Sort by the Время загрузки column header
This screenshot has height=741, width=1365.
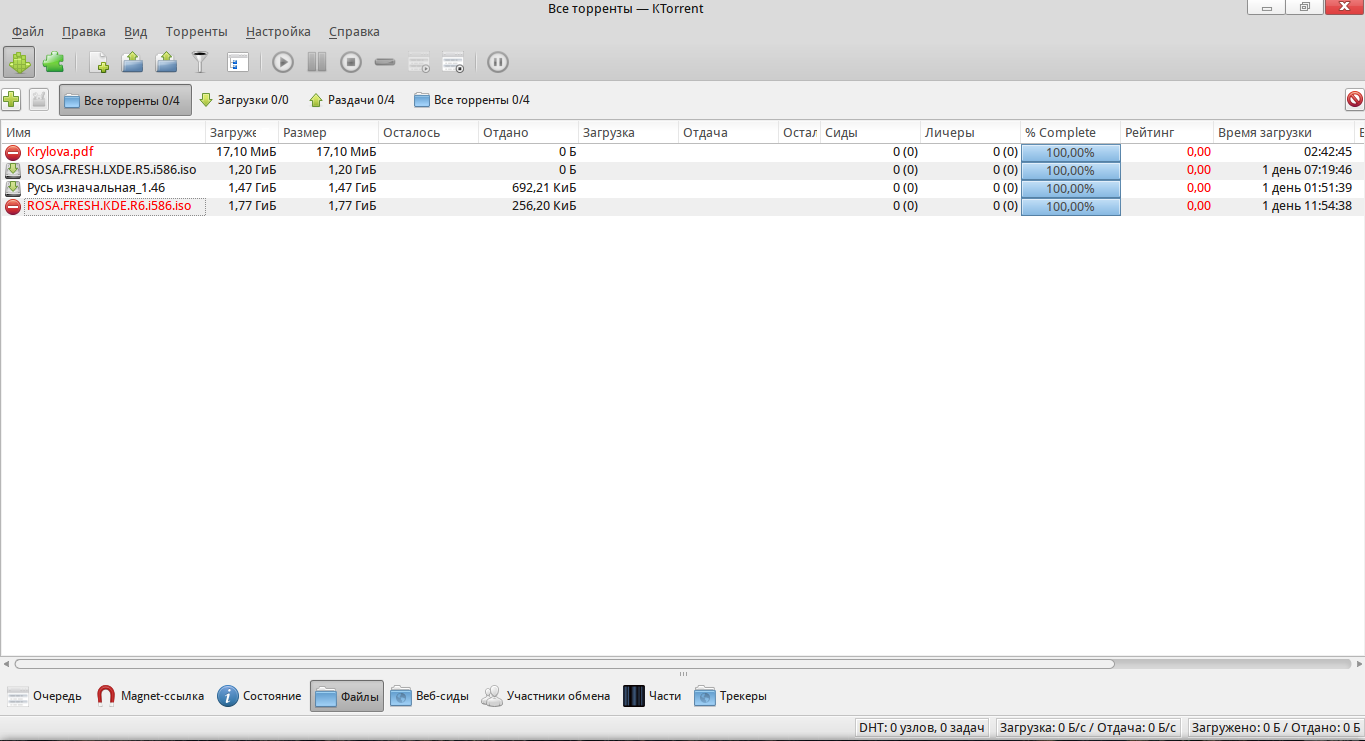pyautogui.click(x=1284, y=132)
